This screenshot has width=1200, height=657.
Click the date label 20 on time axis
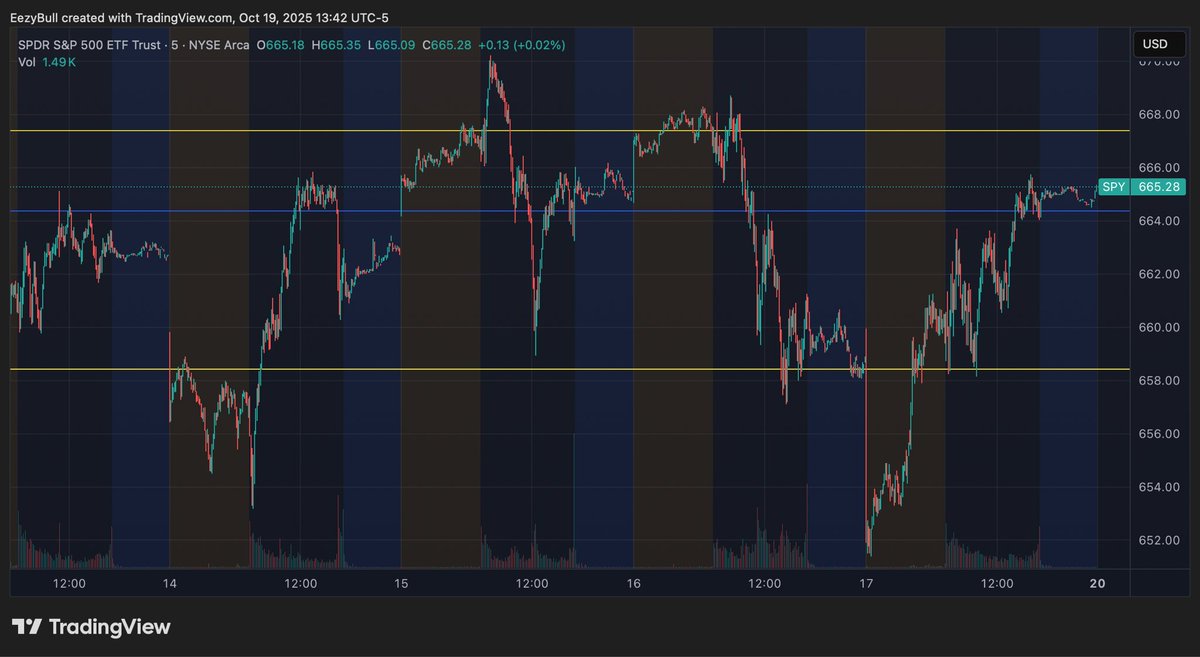point(1098,583)
